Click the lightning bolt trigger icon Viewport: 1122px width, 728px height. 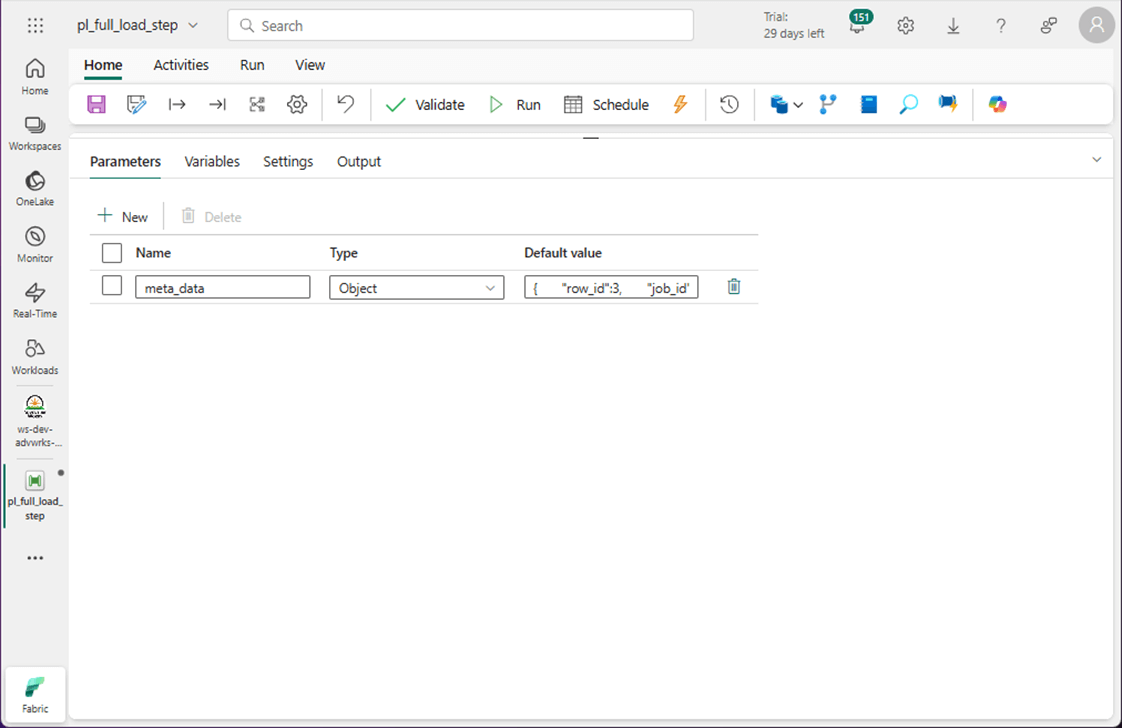(680, 105)
